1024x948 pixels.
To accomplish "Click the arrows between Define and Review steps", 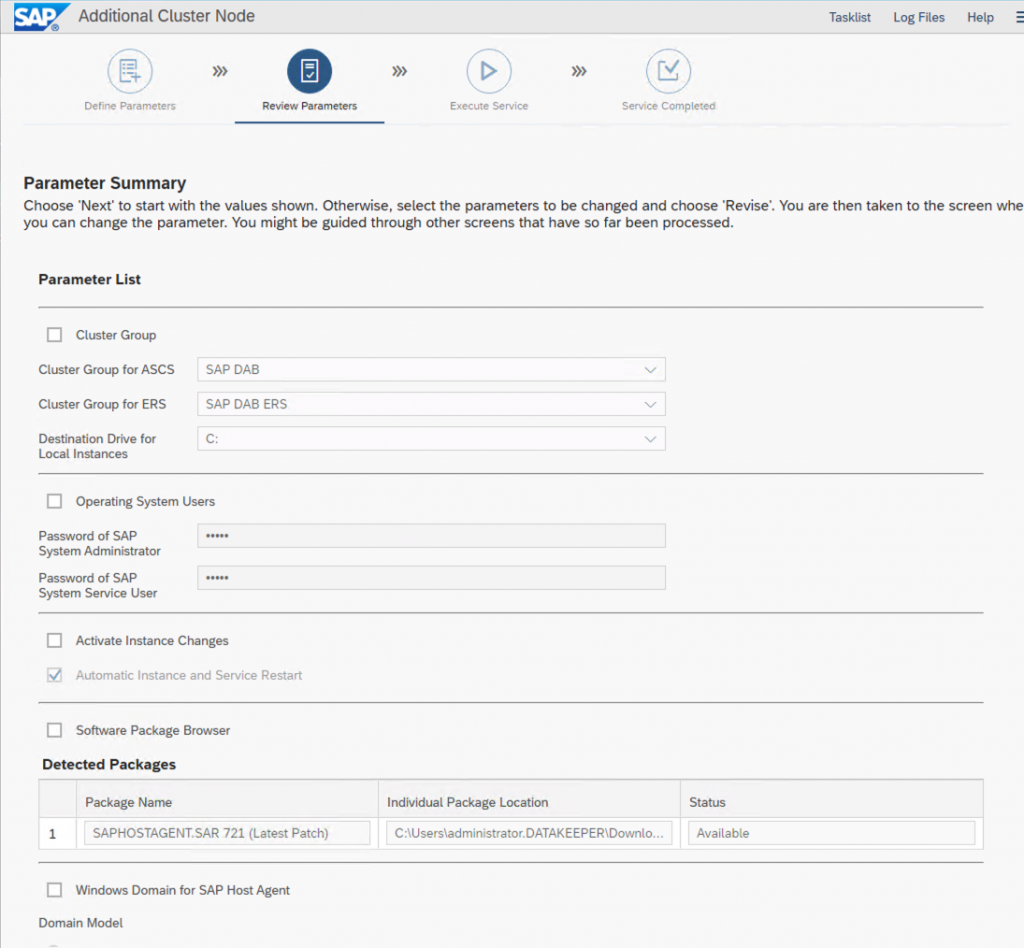I will click(220, 71).
